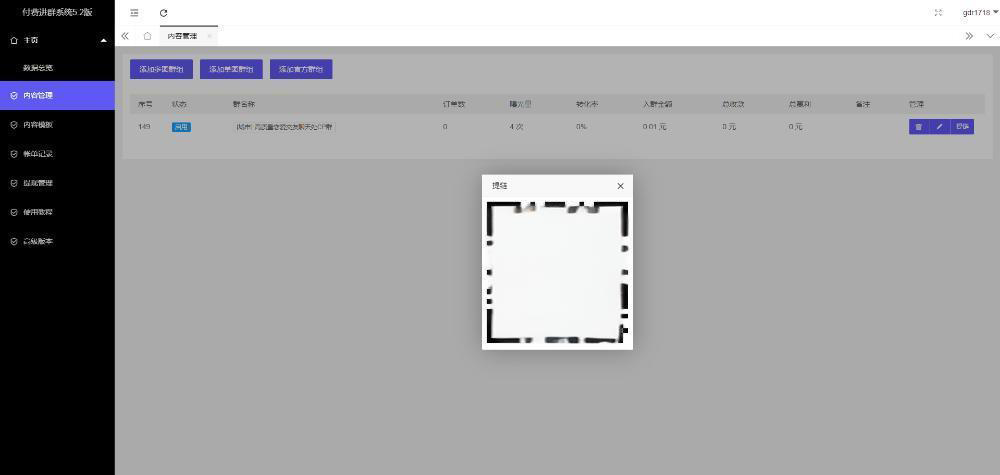Click the fullscreen icon near the username

[938, 13]
